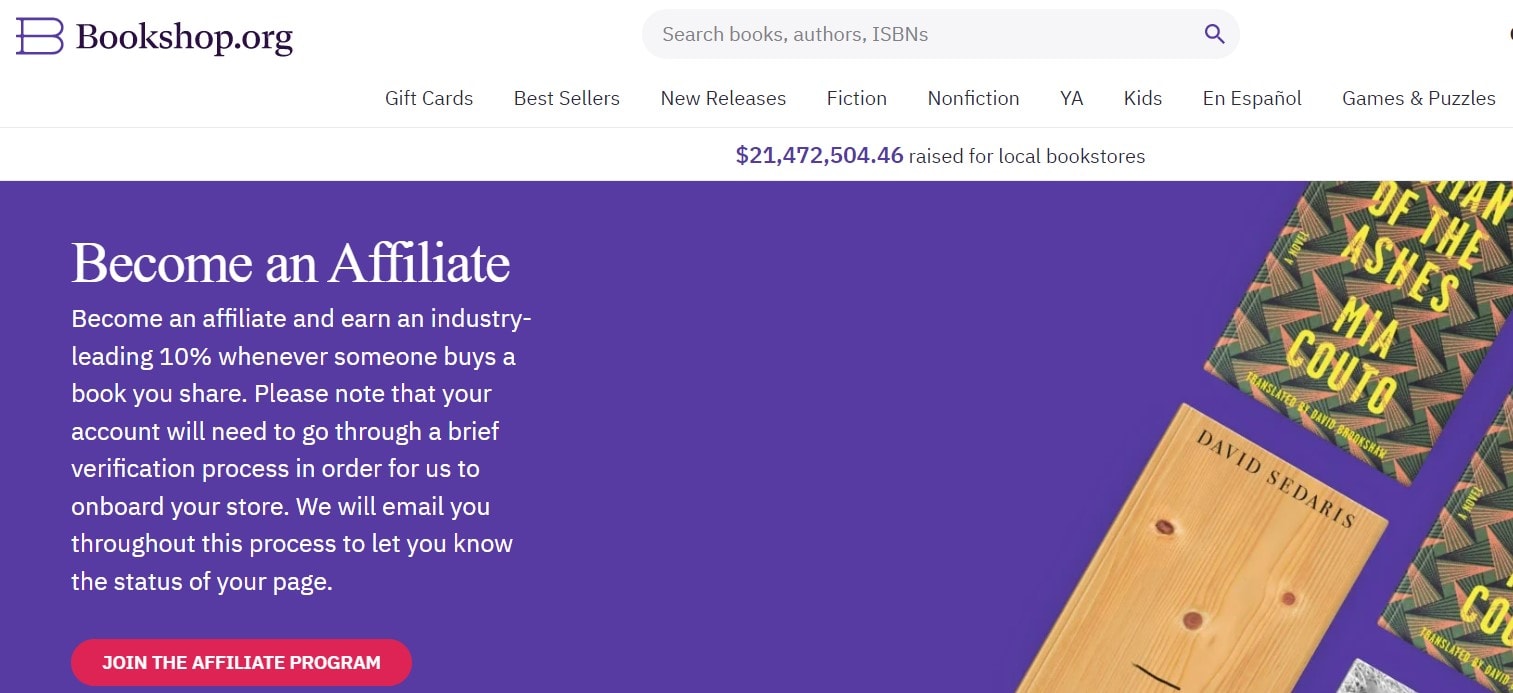The width and height of the screenshot is (1513, 693).
Task: Click the Become an Affiliate heading
Action: [x=291, y=263]
